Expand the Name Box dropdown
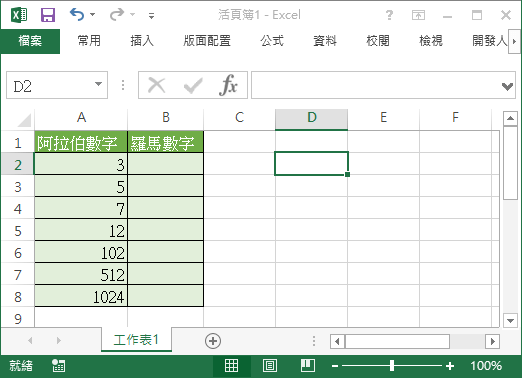522x378 pixels. coord(98,84)
